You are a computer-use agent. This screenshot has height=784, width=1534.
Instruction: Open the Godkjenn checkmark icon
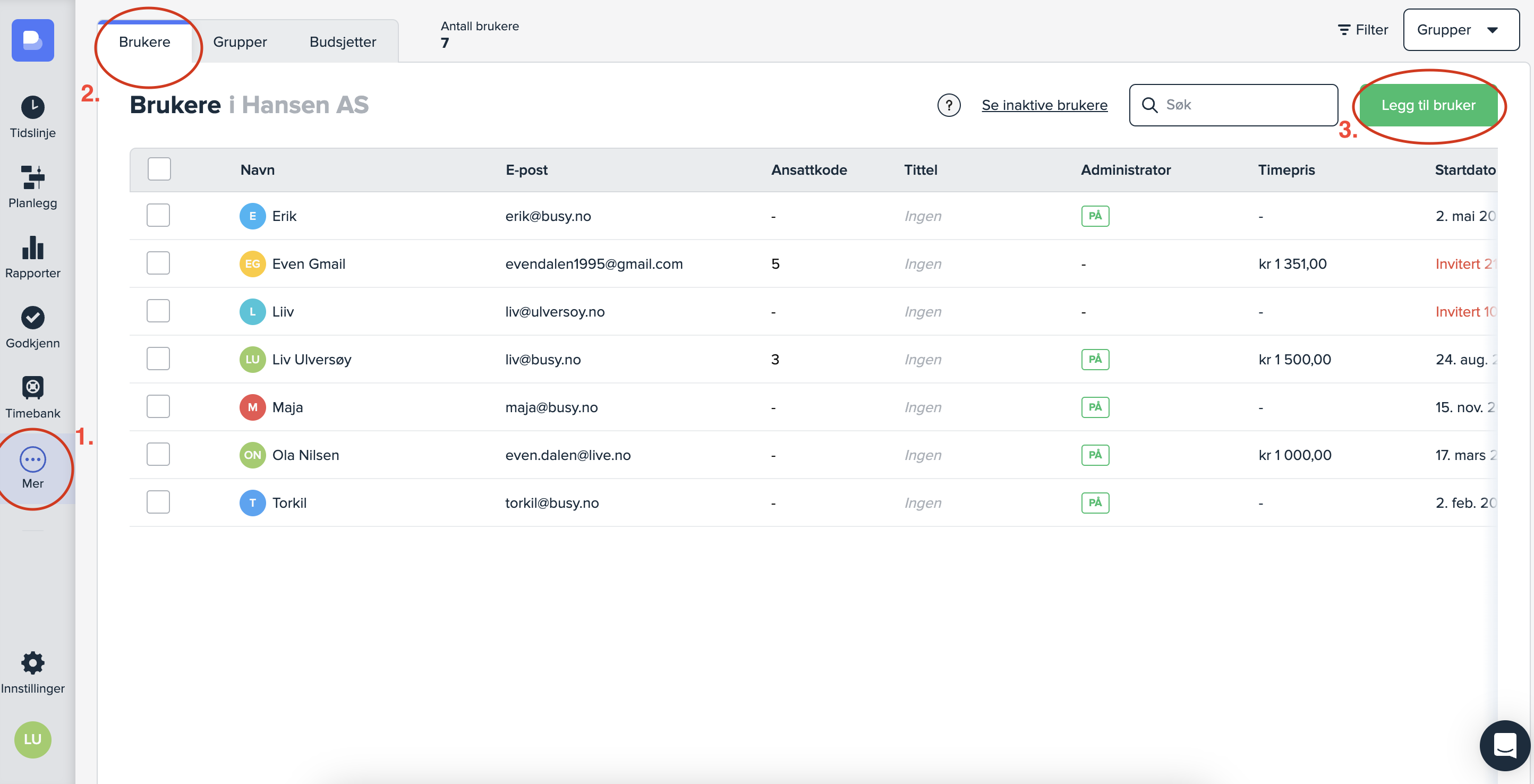point(33,318)
